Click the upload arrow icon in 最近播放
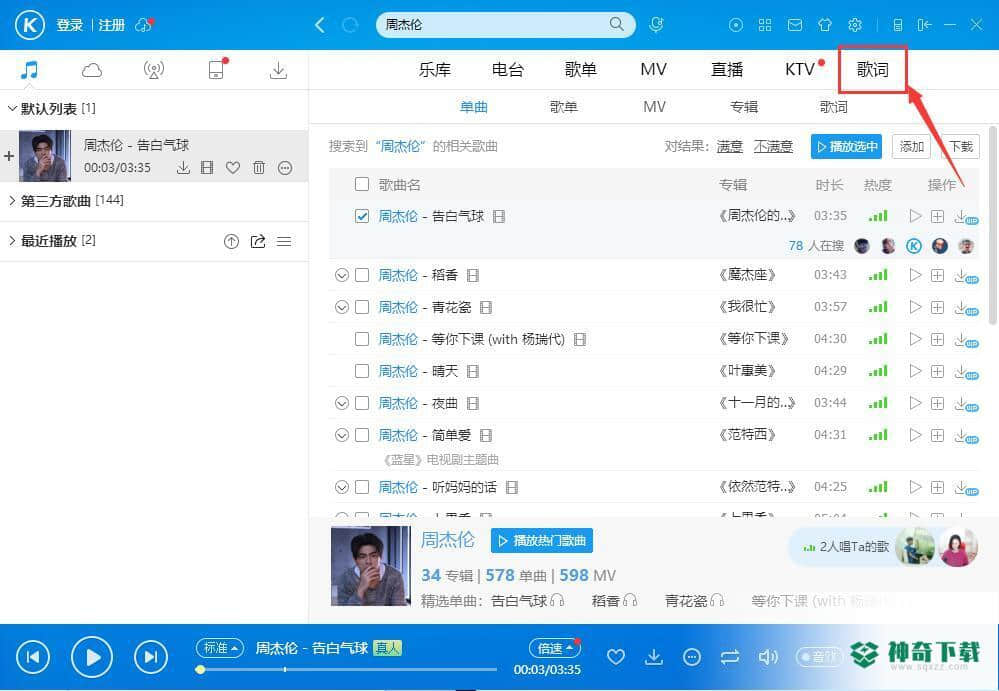 tap(231, 241)
